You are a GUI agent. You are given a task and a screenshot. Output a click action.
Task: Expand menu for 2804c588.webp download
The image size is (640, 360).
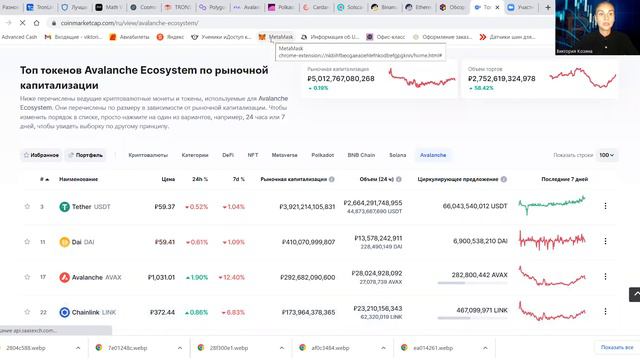[x=78, y=348]
